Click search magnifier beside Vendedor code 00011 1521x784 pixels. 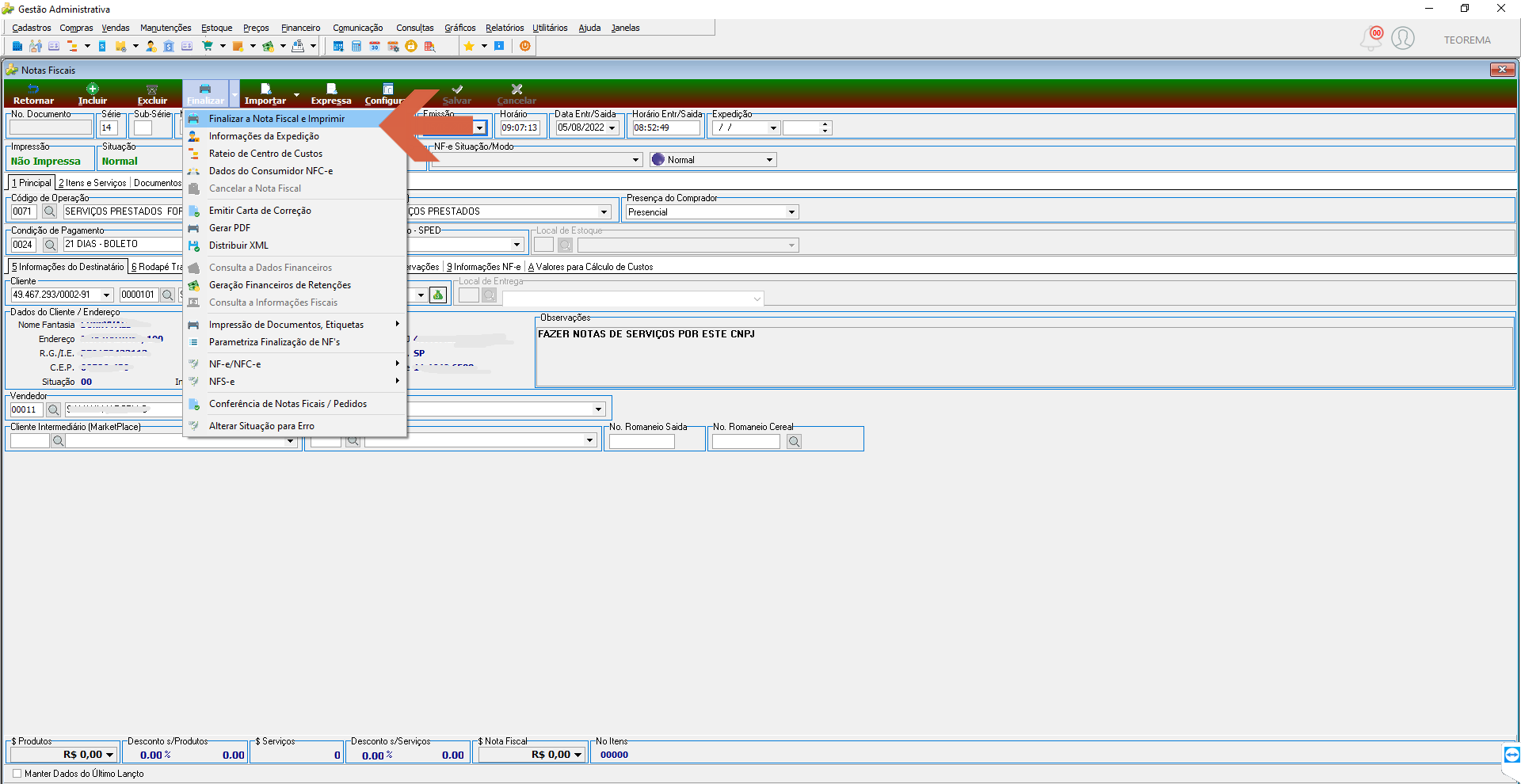53,409
